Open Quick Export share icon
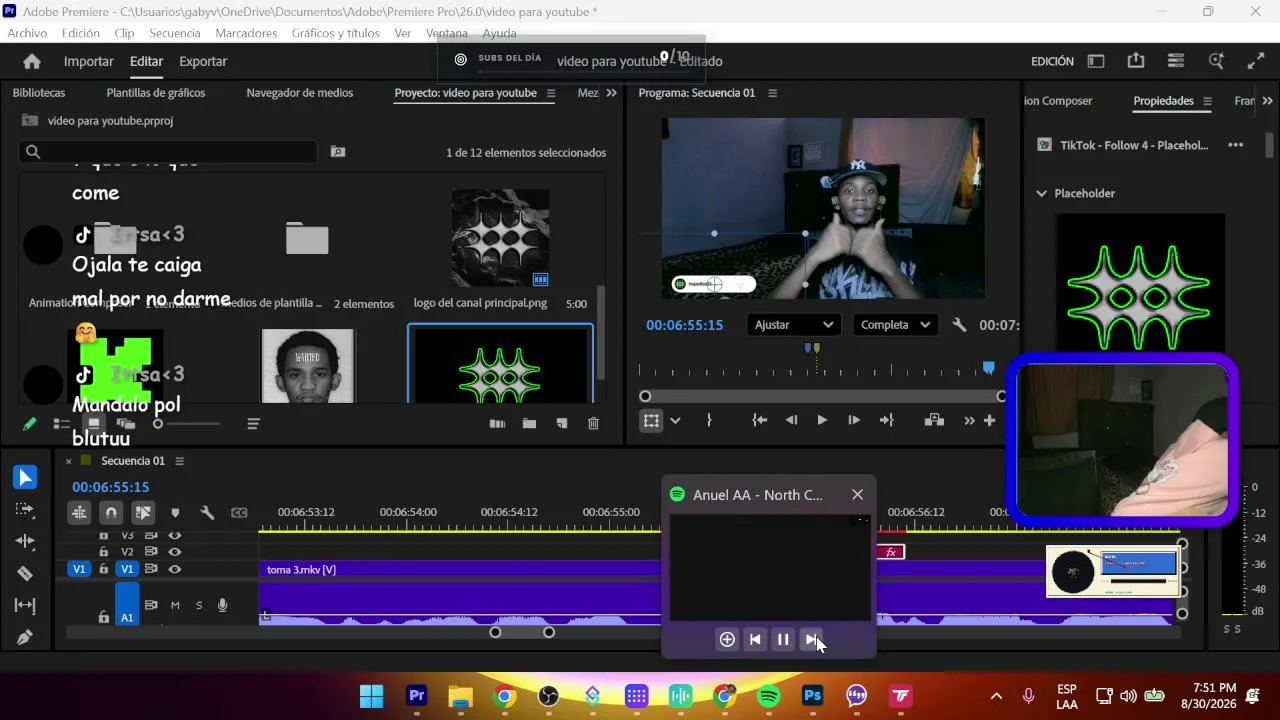This screenshot has width=1280, height=720. point(1136,61)
